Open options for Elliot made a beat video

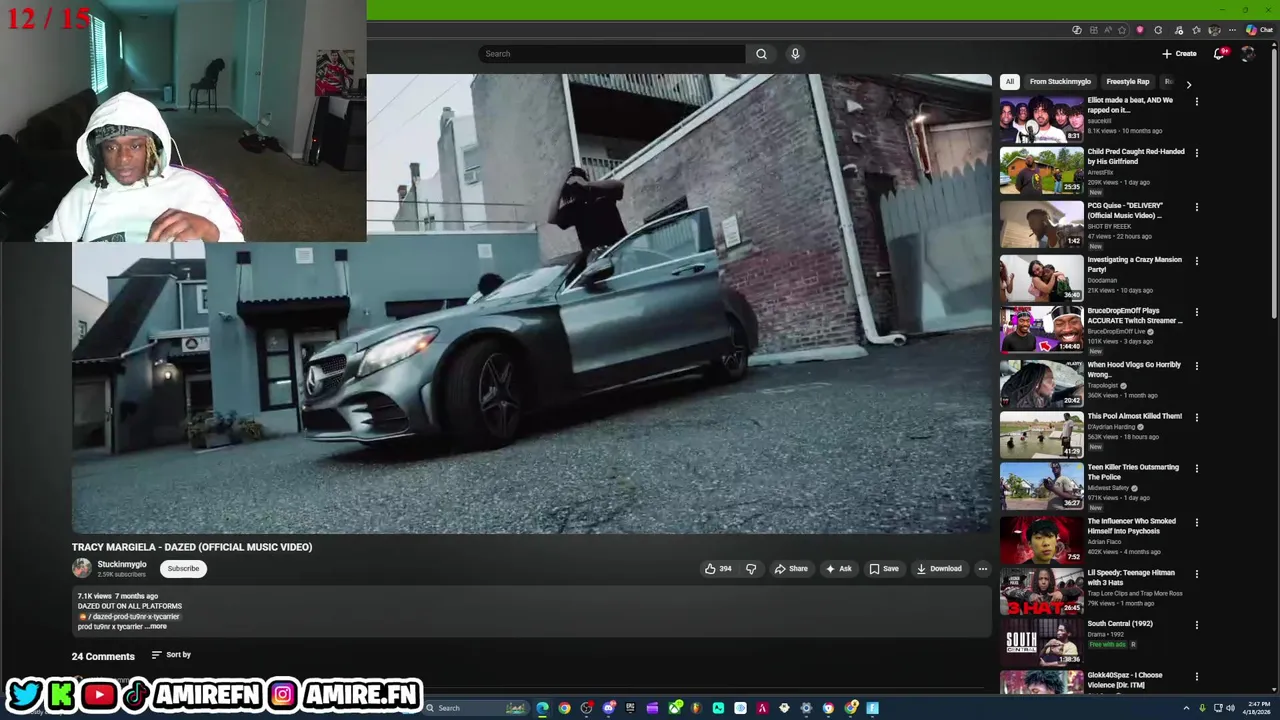[1196, 101]
